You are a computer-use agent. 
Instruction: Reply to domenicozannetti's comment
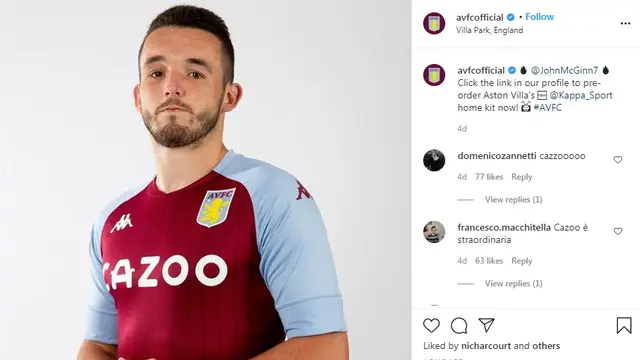(x=522, y=177)
